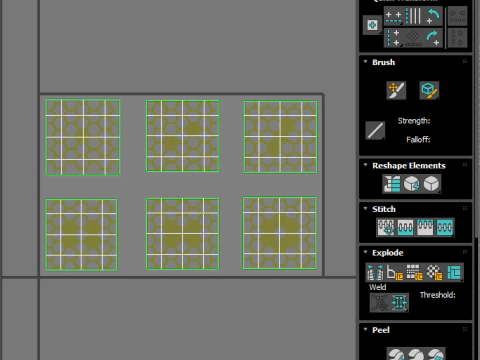
Task: Click the Stitch to Source icon
Action: [425, 227]
